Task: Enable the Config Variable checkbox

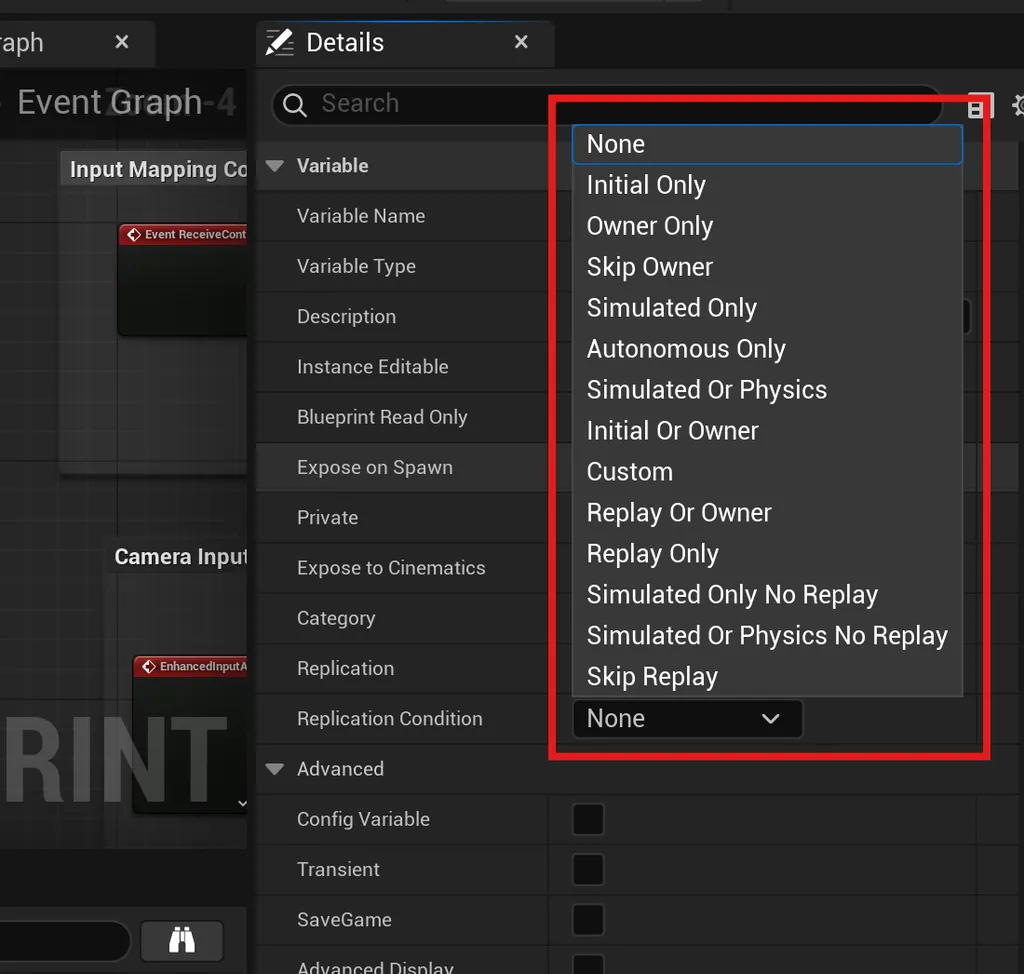Action: point(588,819)
